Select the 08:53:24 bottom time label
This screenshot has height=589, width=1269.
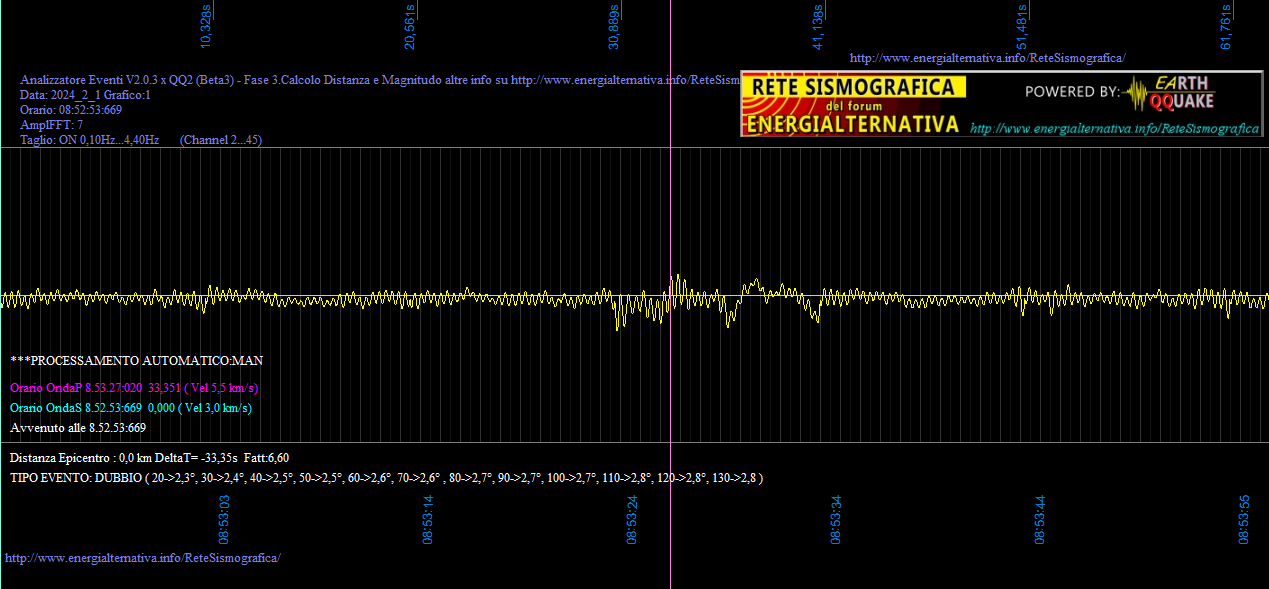coord(633,519)
